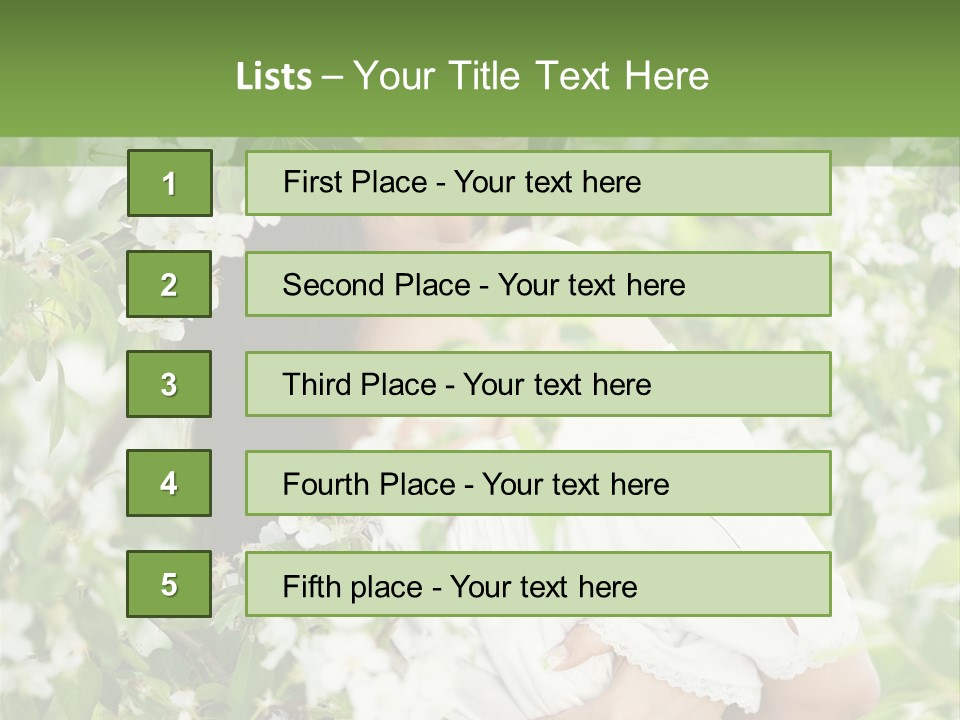
Task: Select the Third Place text bar
Action: [538, 384]
